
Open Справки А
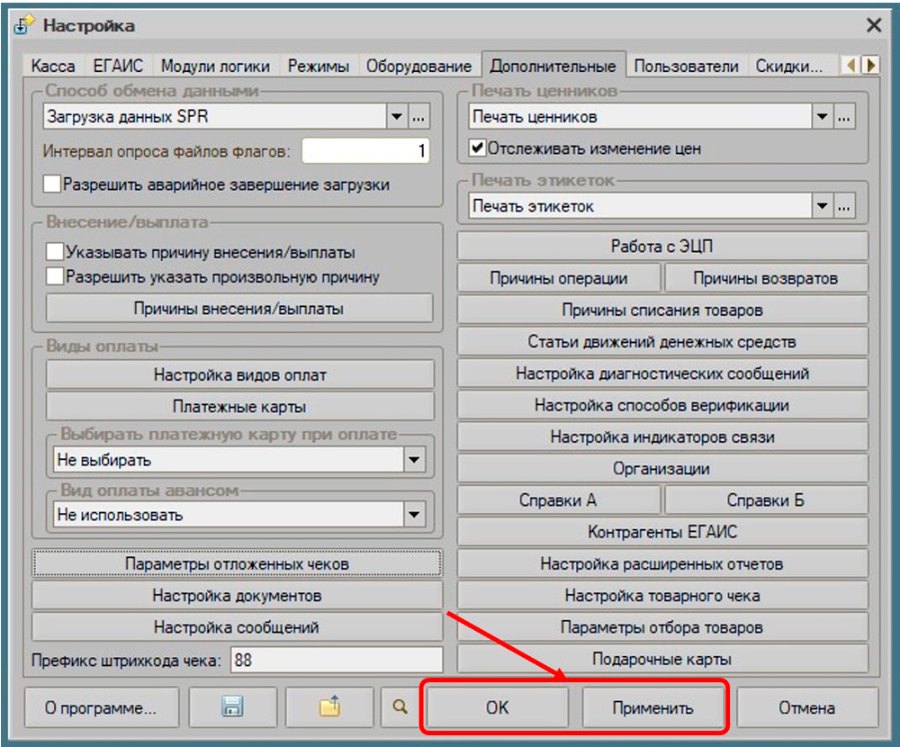point(559,500)
